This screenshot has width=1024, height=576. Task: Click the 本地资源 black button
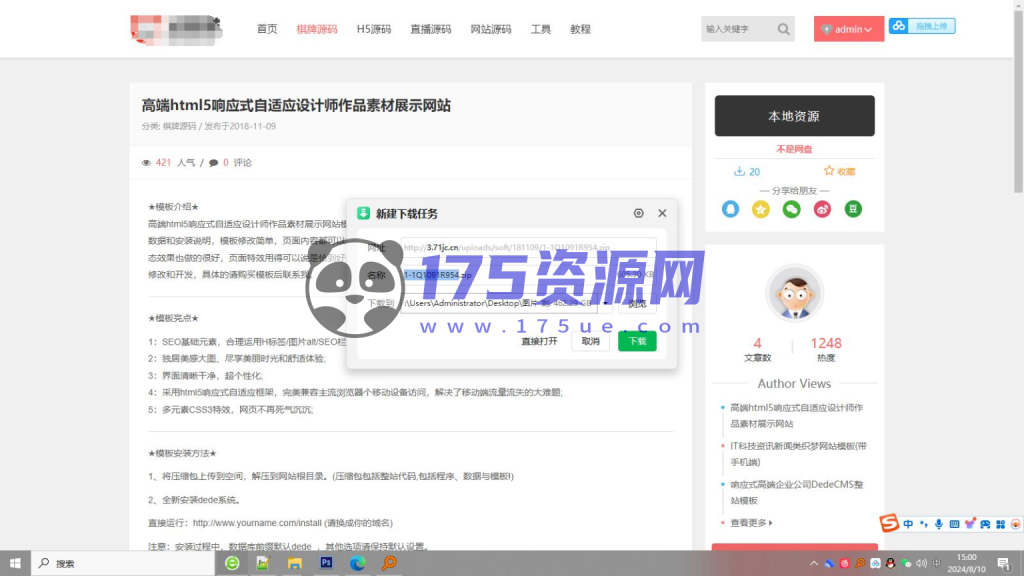click(794, 116)
